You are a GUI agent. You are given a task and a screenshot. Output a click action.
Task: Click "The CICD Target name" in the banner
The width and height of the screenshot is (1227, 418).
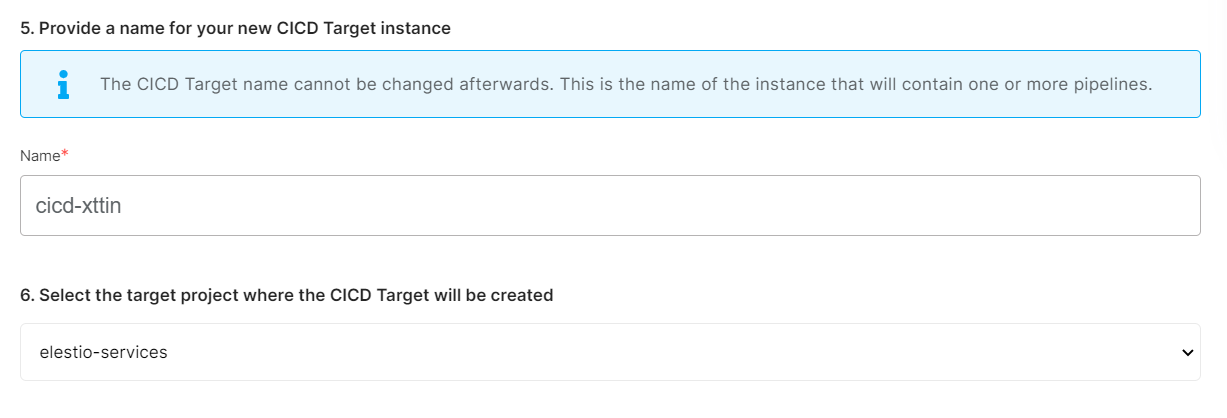[x=177, y=84]
